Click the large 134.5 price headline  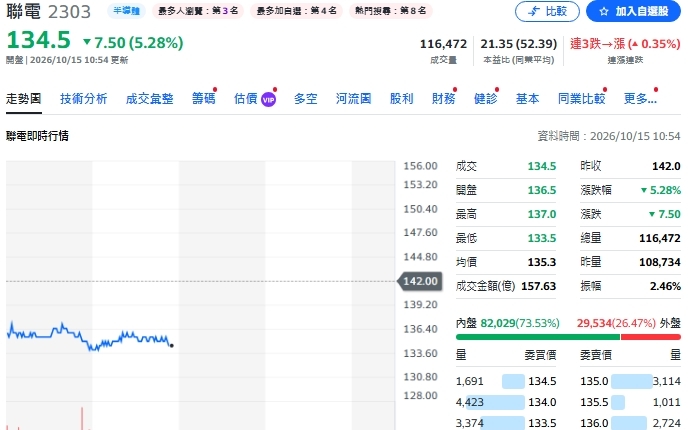[x=38, y=40]
